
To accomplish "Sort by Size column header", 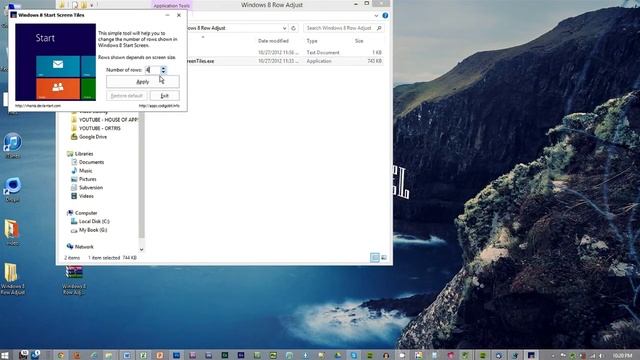I will 359,41.
